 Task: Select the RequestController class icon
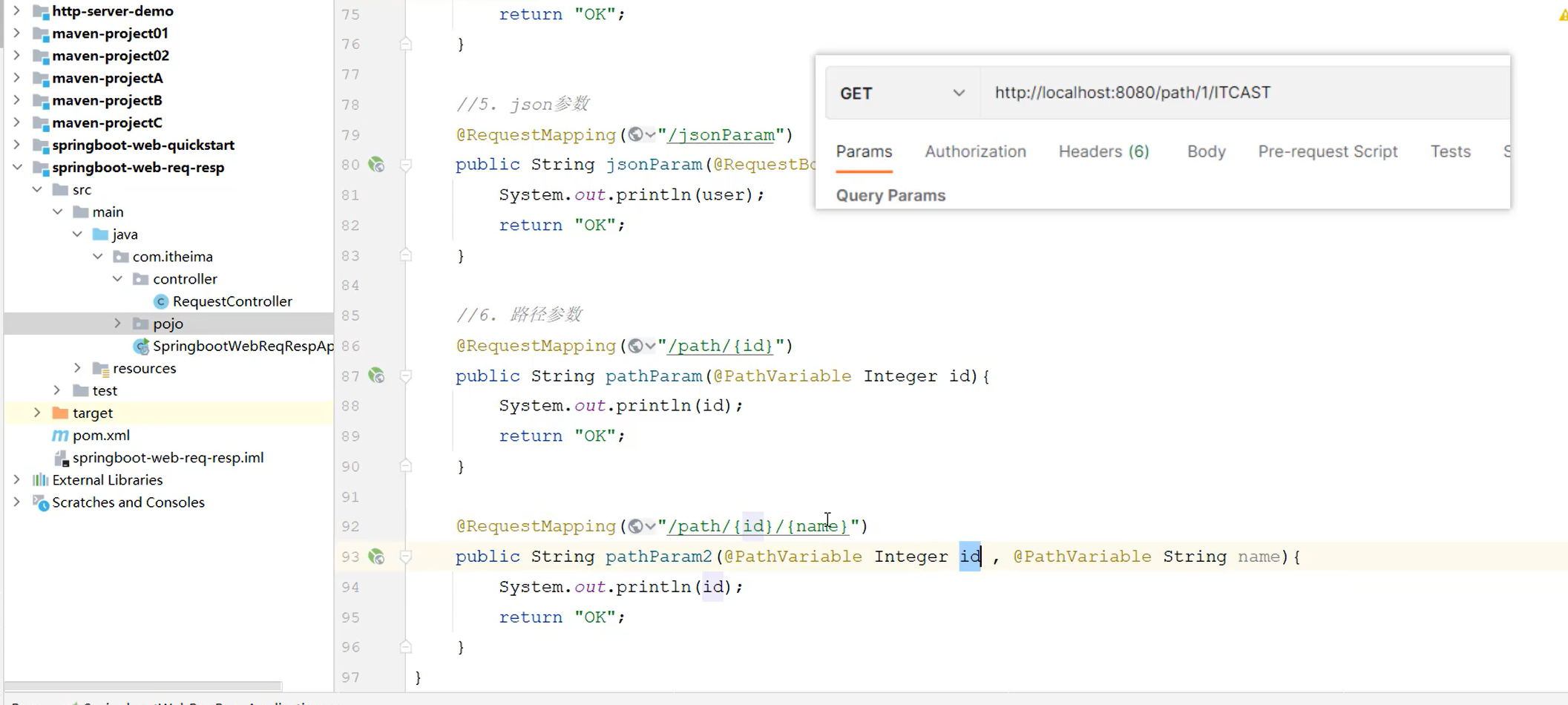point(160,301)
